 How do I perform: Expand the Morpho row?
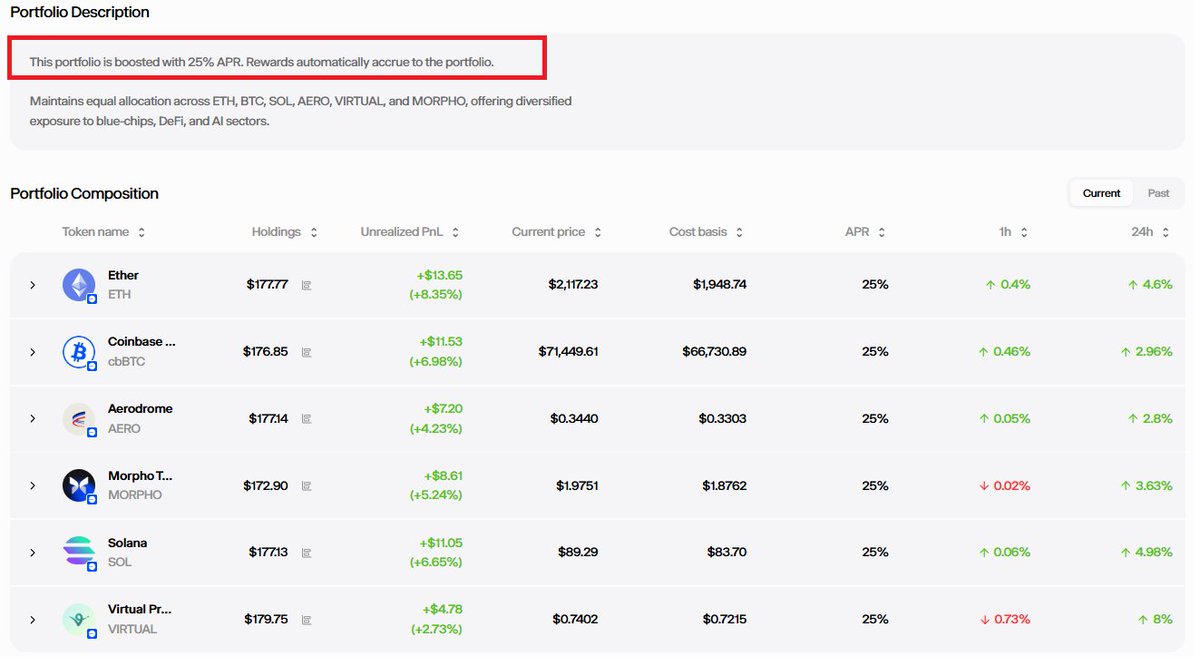[x=32, y=486]
